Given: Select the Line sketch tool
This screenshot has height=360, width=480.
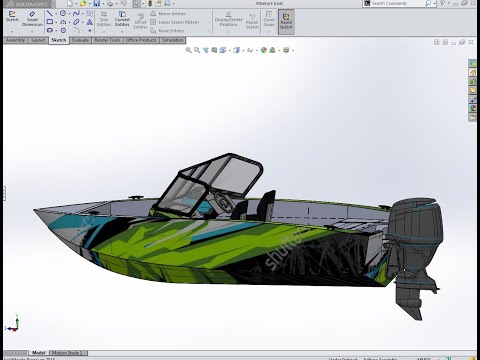Looking at the screenshot, I should (50, 13).
